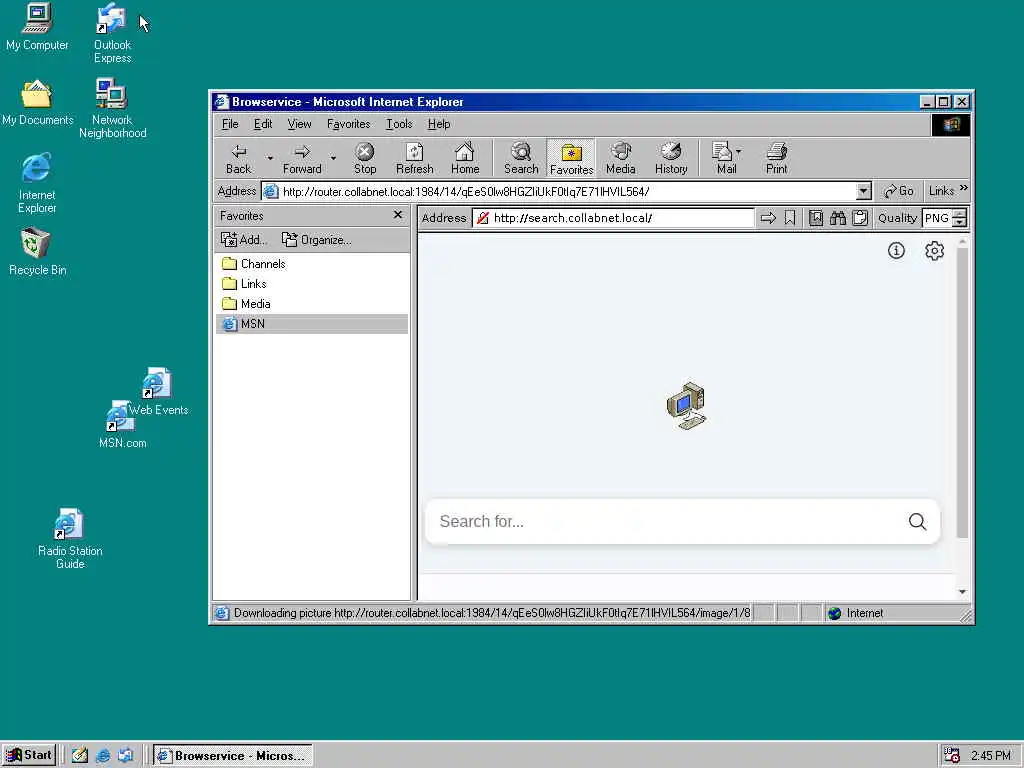Click the Browservice taskbar button

(x=232, y=756)
